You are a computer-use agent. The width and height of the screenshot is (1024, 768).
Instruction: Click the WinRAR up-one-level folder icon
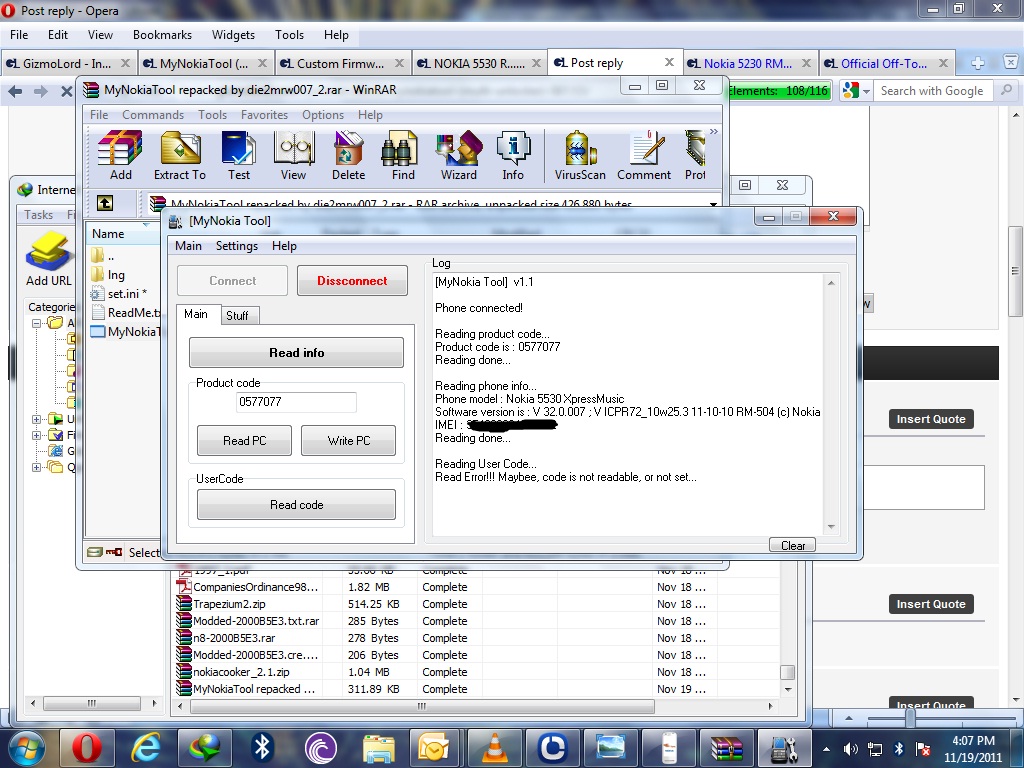click(x=104, y=203)
